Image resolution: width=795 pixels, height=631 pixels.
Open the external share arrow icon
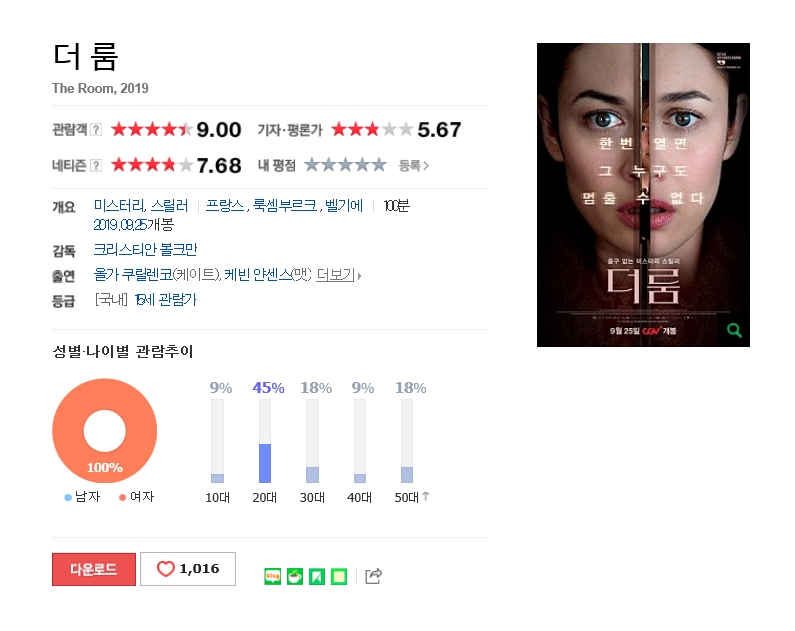pos(373,576)
